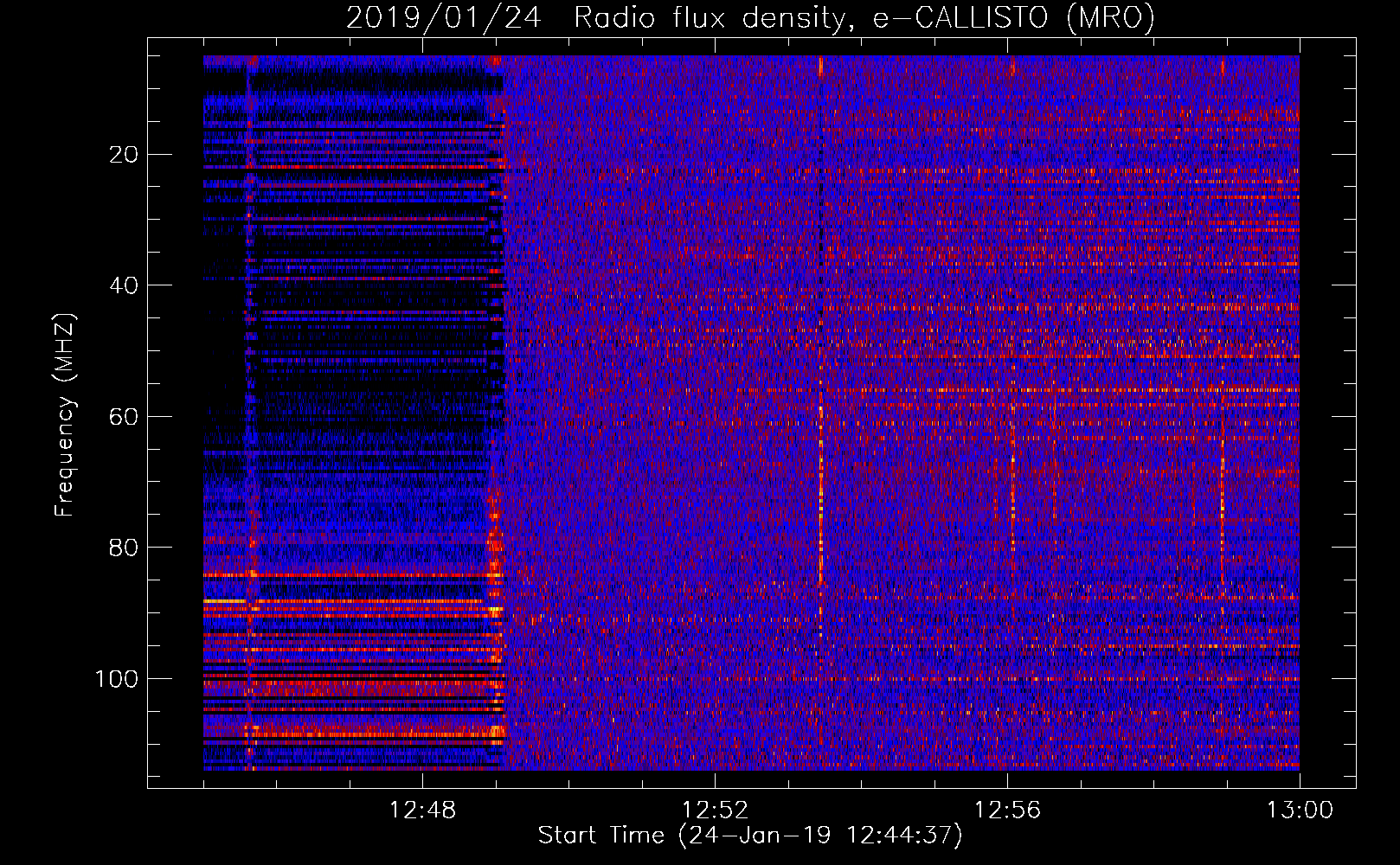Click the date '2019/01/24' in the title

pos(444,17)
